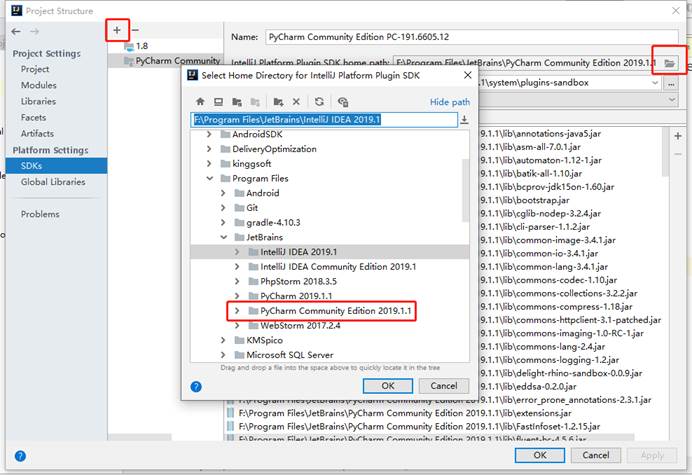Image resolution: width=692 pixels, height=475 pixels.
Task: Go forward with the right arrow
Action: point(34,31)
